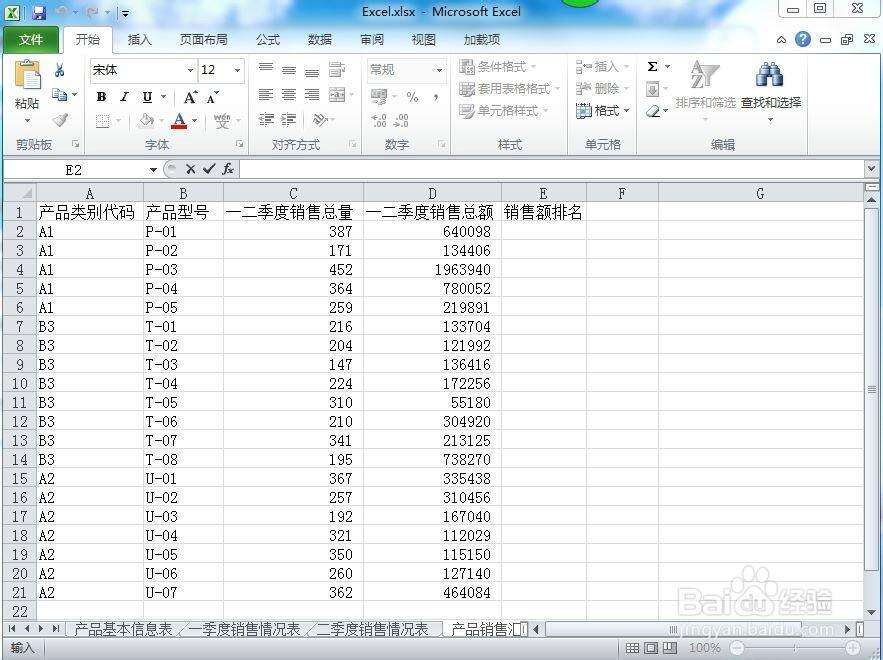Screen dimensions: 883x660
Task: Click the AutoSum sigma icon
Action: [653, 67]
